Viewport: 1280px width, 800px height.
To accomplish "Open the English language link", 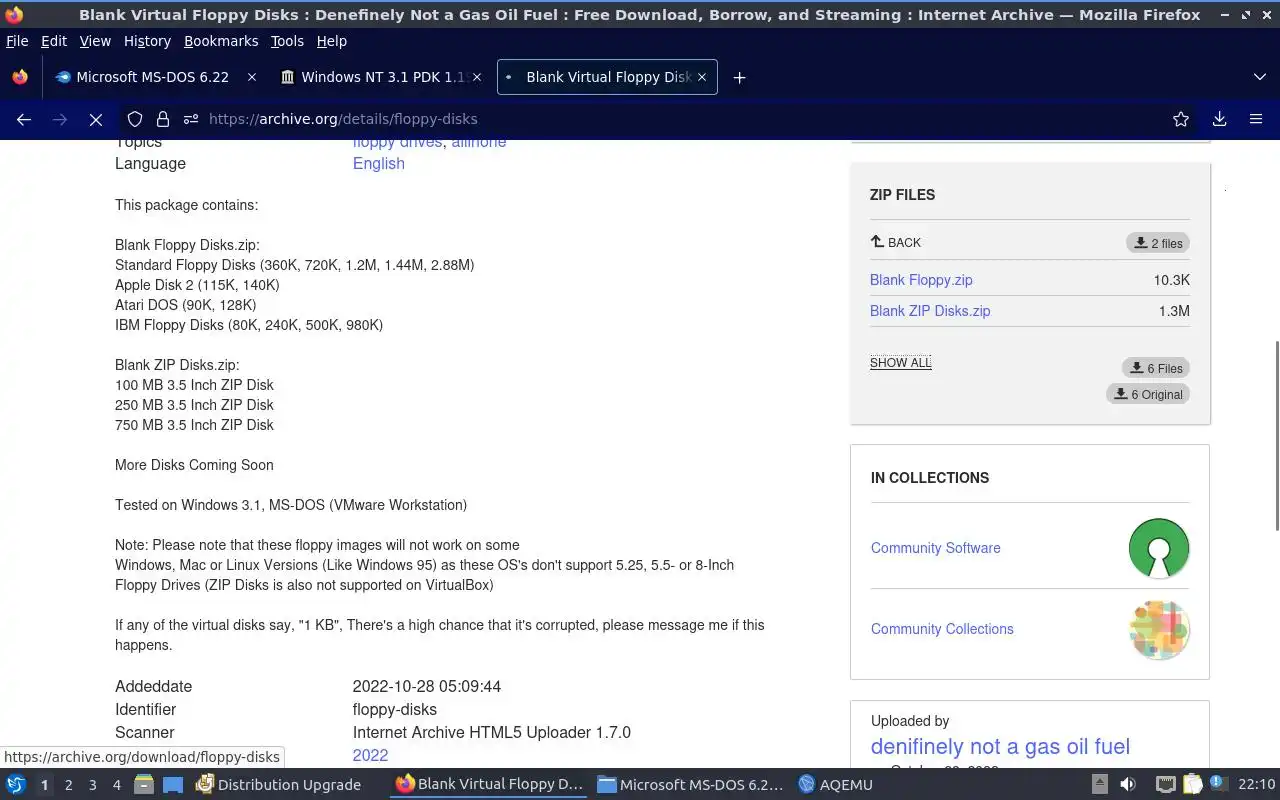I will pyautogui.click(x=379, y=164).
